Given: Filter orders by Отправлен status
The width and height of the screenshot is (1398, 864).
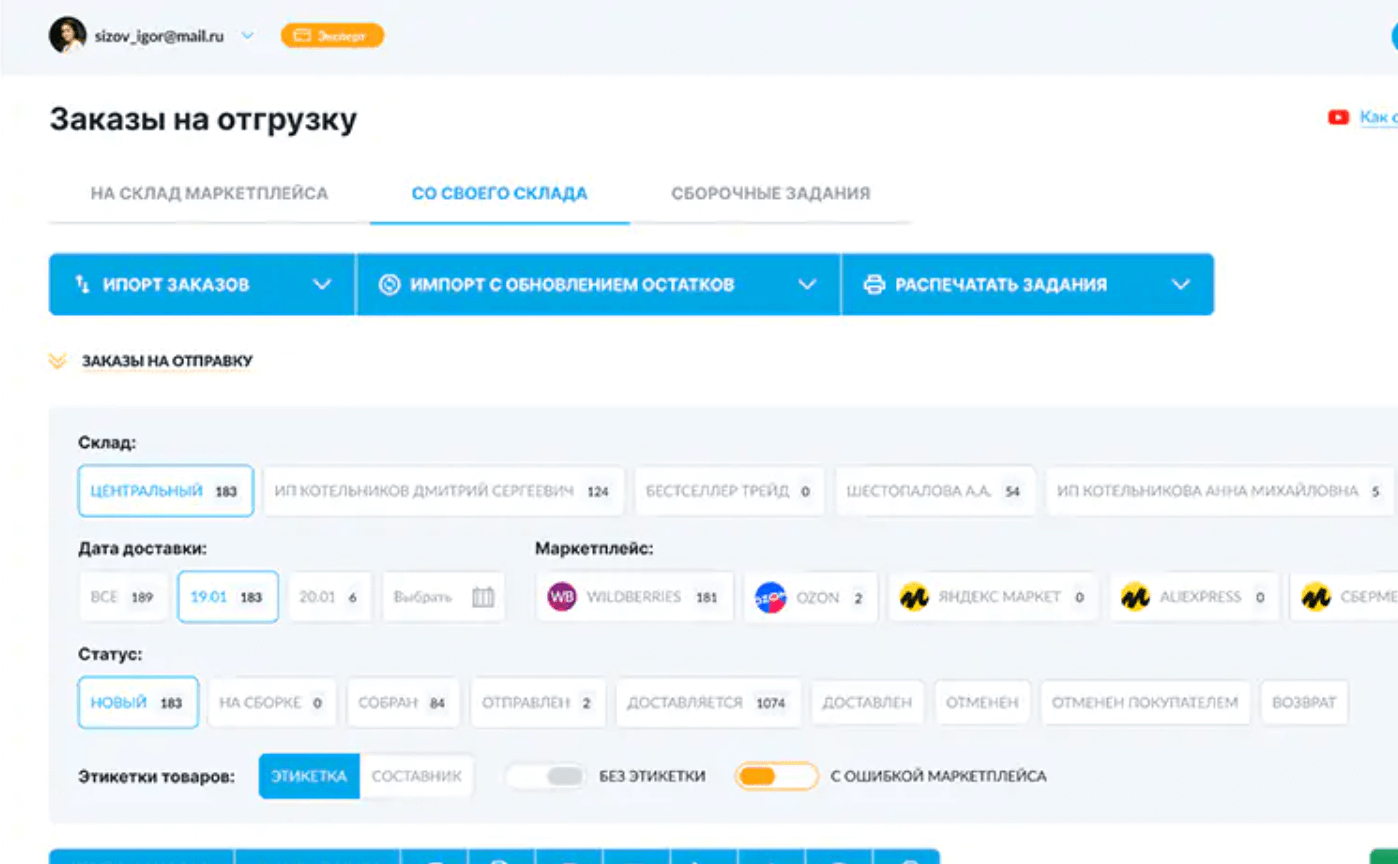Looking at the screenshot, I should click(x=538, y=703).
